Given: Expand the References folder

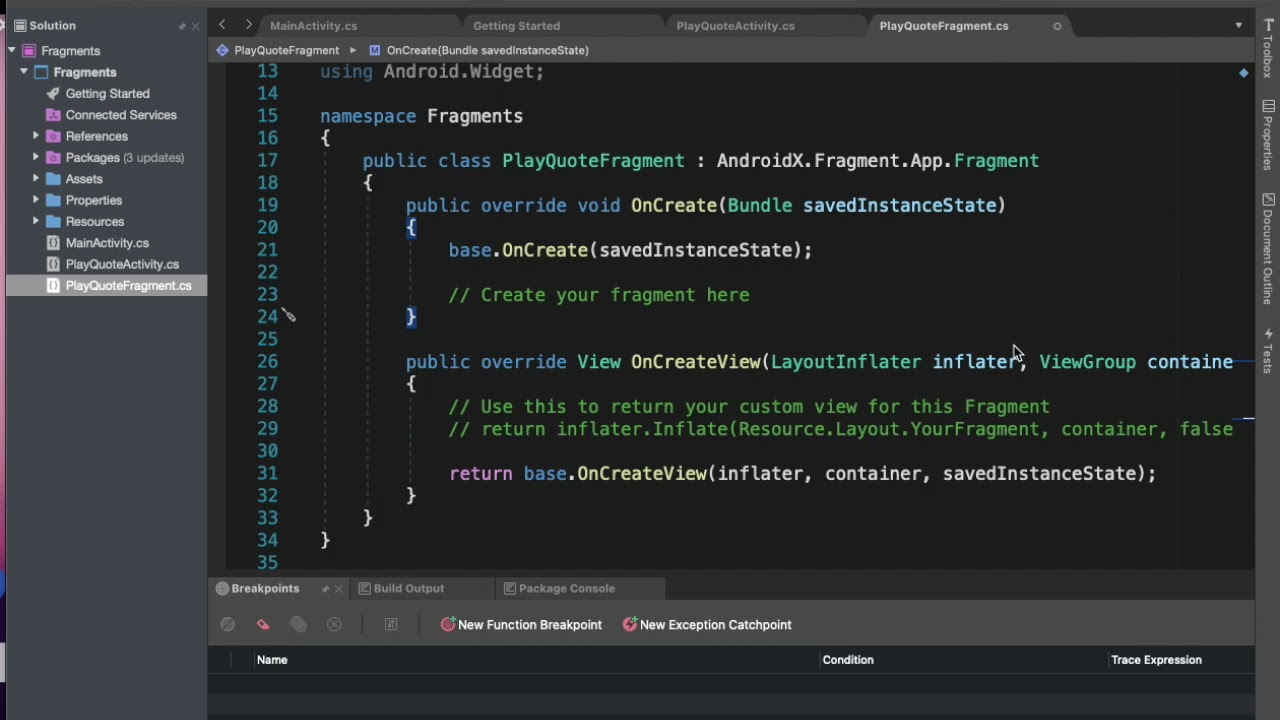Looking at the screenshot, I should pyautogui.click(x=36, y=136).
